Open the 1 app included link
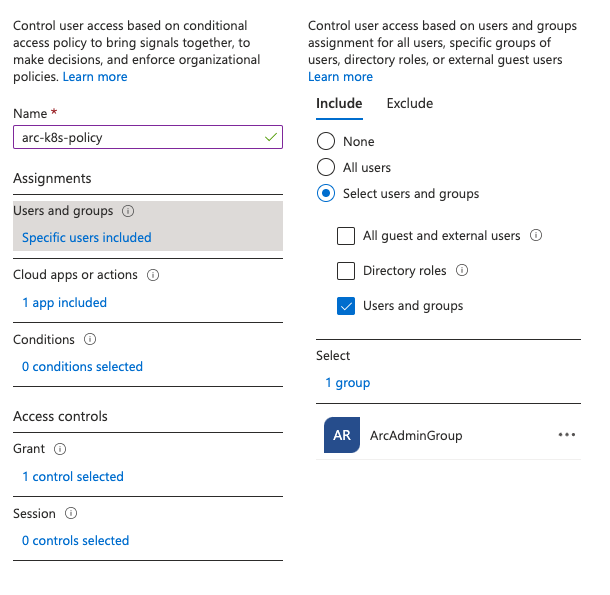The width and height of the screenshot is (610, 595). click(64, 302)
